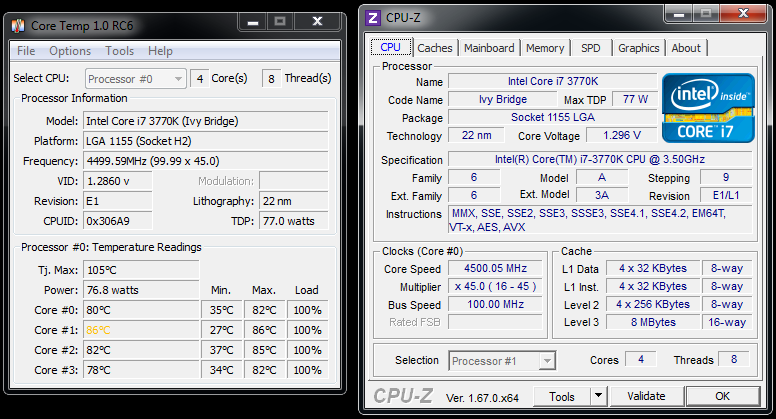This screenshot has height=419, width=776.
Task: Show the About tab in CPU-Z
Action: 686,48
